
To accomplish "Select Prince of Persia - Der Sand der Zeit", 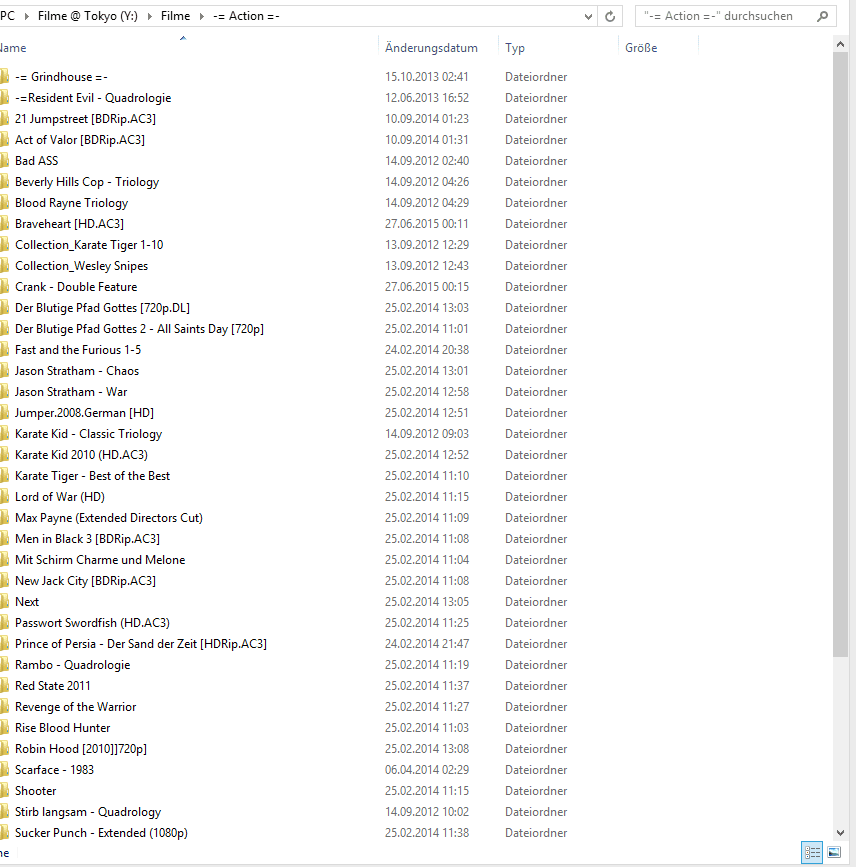I will coord(141,644).
